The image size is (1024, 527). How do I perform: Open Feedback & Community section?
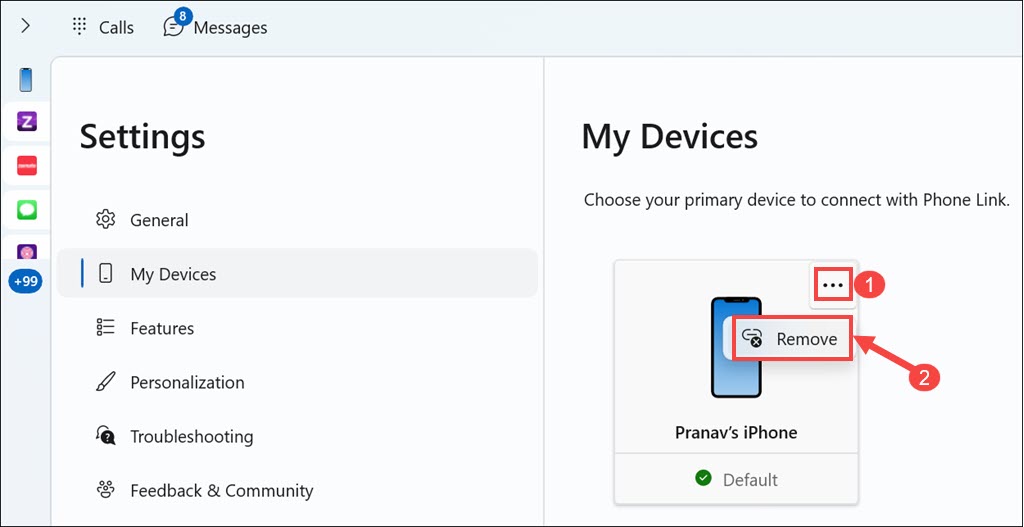221,490
